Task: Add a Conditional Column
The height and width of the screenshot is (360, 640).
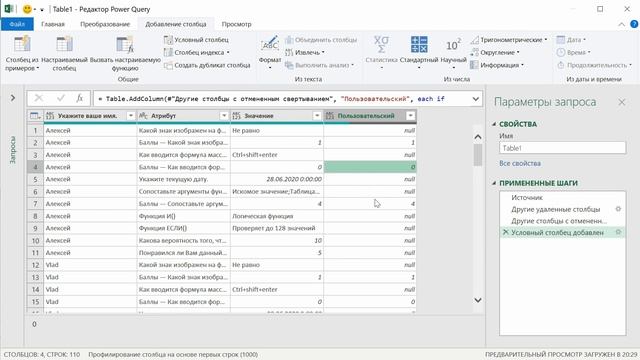Action: click(196, 40)
